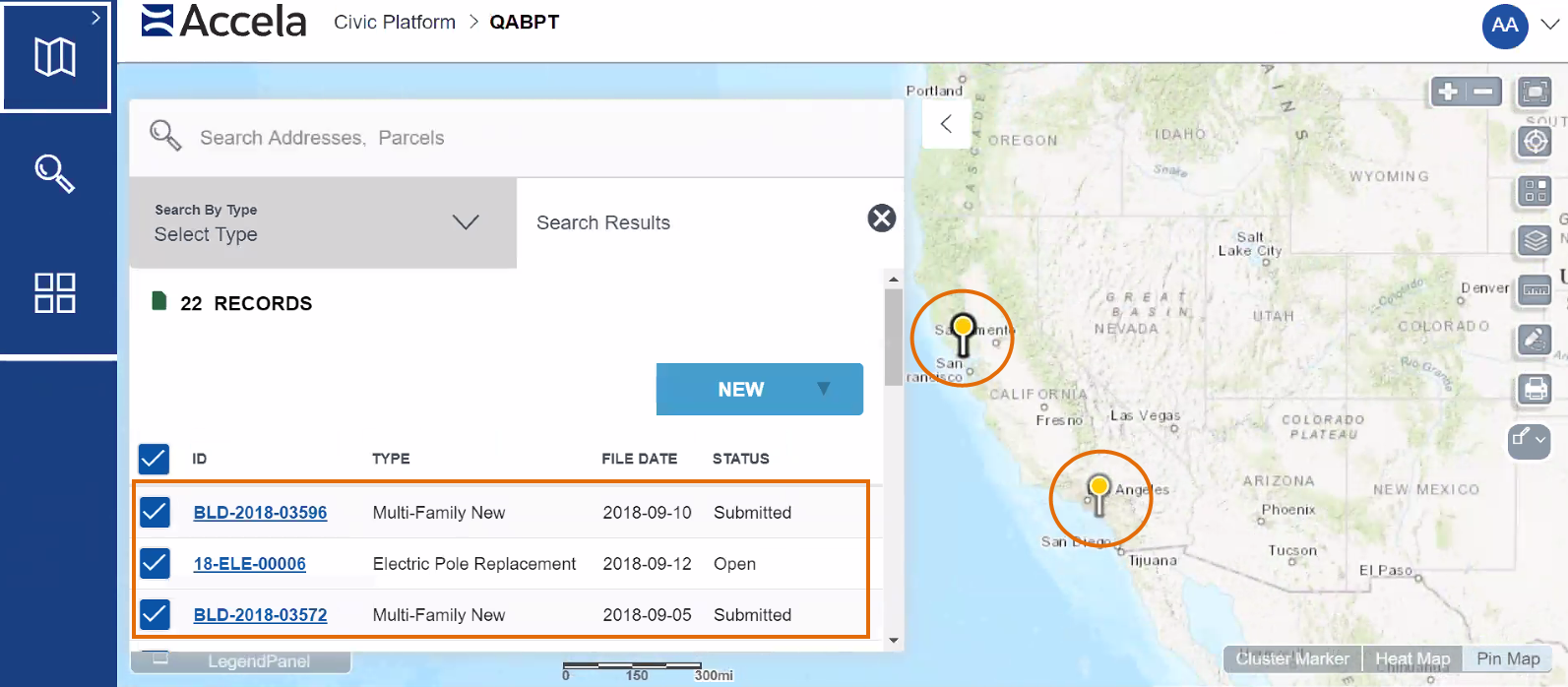1568x687 pixels.
Task: Open the basemap gallery grid icon
Action: pyautogui.click(x=1535, y=191)
